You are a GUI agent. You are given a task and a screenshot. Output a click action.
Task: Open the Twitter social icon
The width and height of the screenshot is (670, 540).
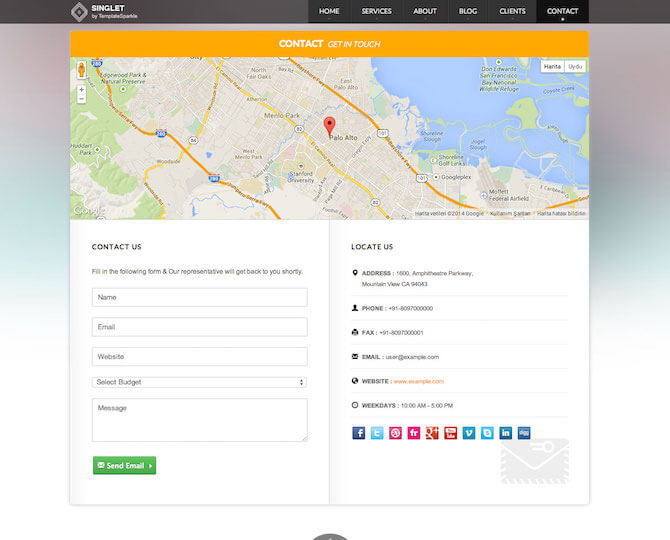(x=377, y=433)
